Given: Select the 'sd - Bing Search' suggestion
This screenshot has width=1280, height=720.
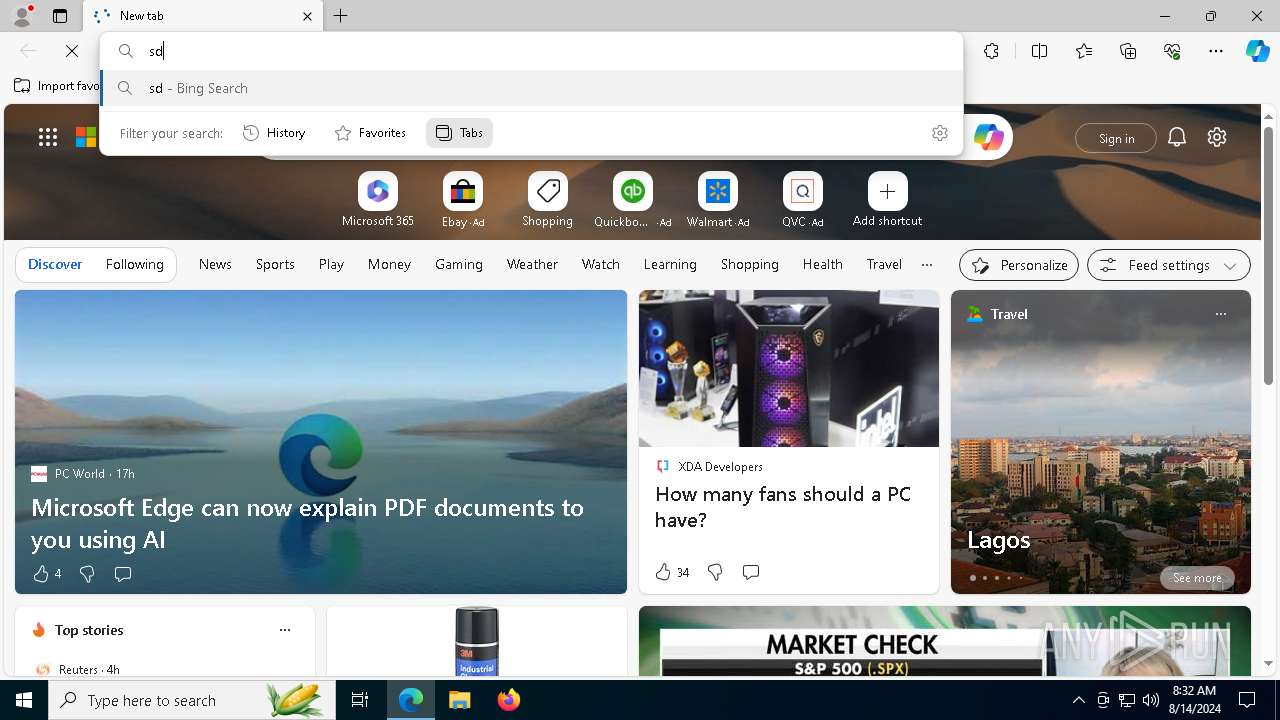Looking at the screenshot, I should coord(532,88).
